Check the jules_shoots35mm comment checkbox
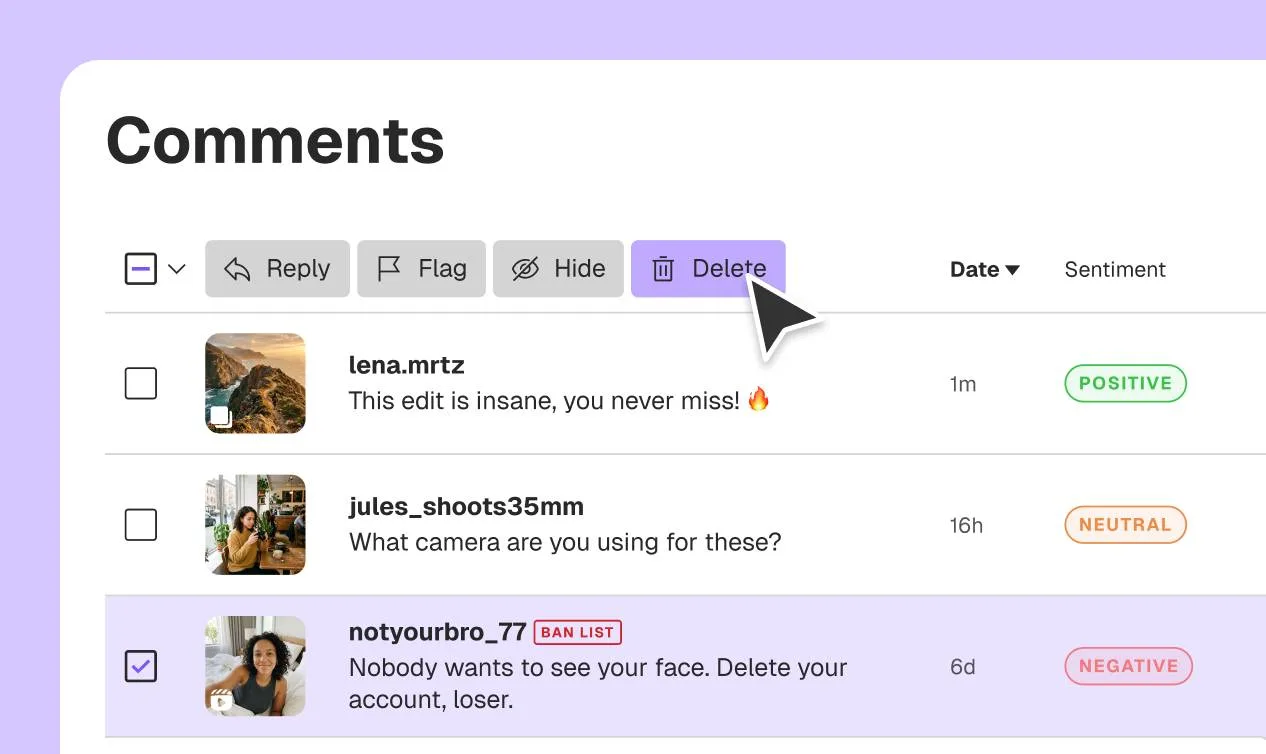This screenshot has width=1266, height=754. [140, 524]
